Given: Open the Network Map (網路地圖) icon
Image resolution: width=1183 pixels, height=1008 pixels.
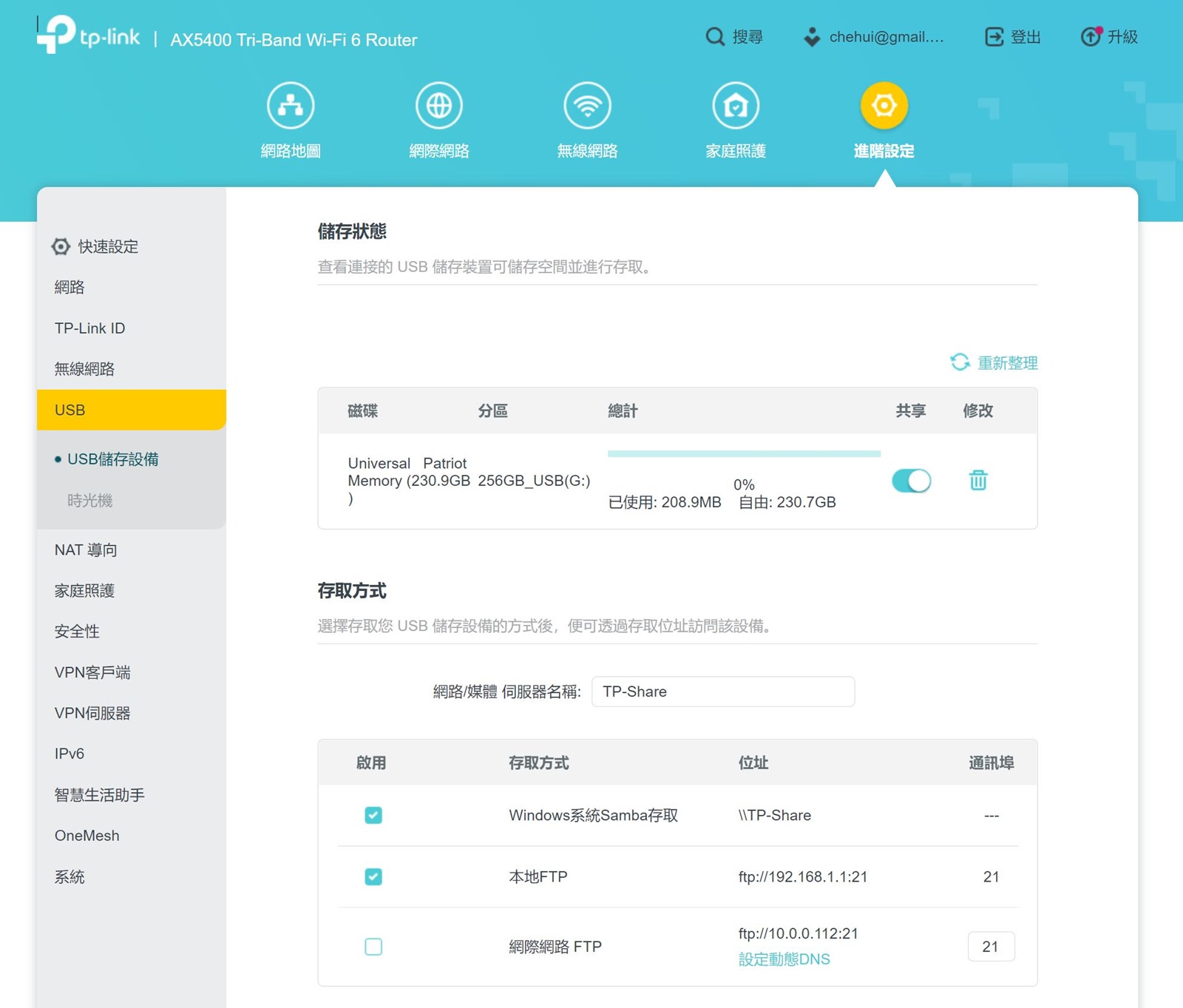Looking at the screenshot, I should point(291,106).
